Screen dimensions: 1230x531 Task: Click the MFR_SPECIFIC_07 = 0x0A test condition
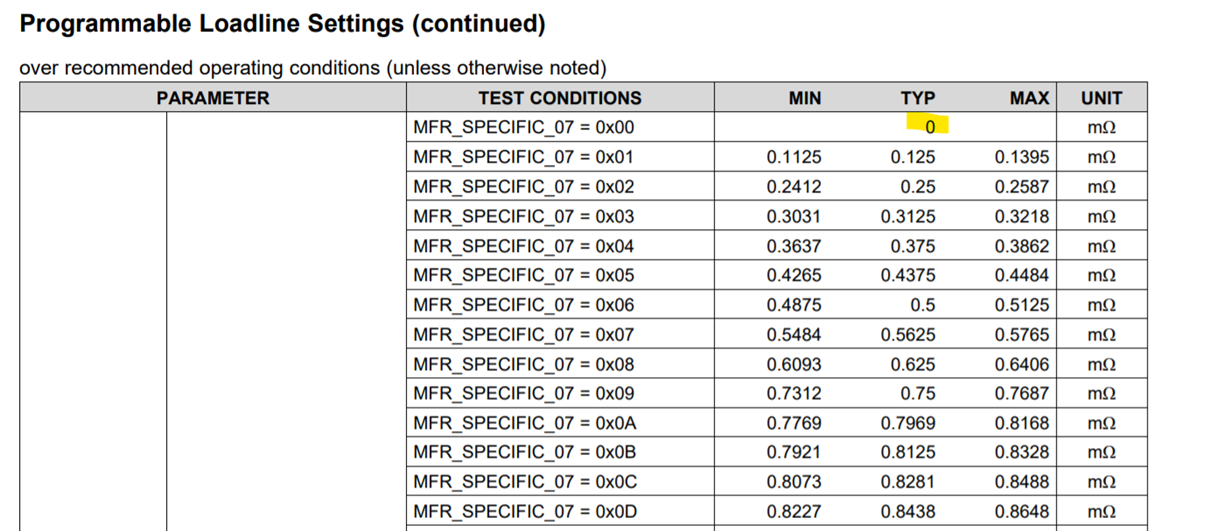pos(524,423)
